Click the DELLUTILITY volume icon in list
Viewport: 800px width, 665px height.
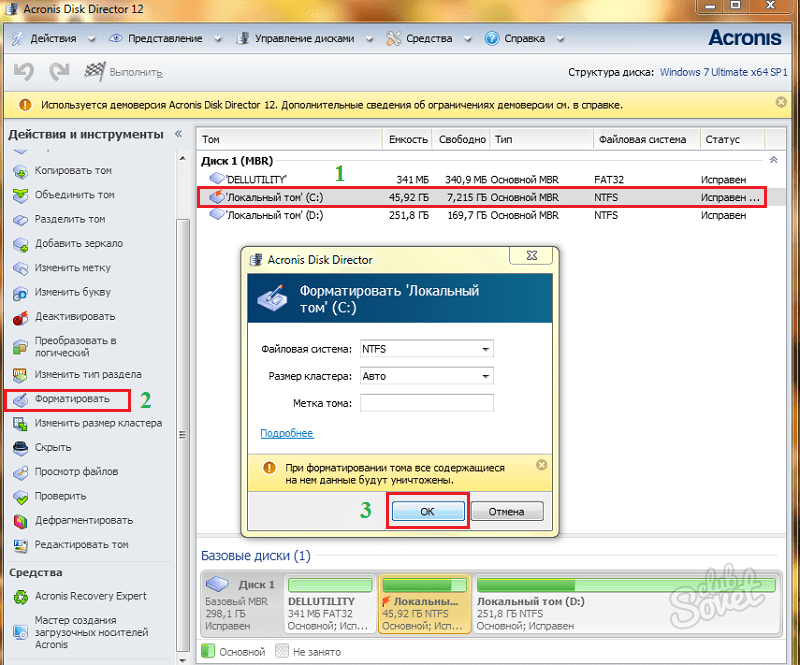pos(217,179)
